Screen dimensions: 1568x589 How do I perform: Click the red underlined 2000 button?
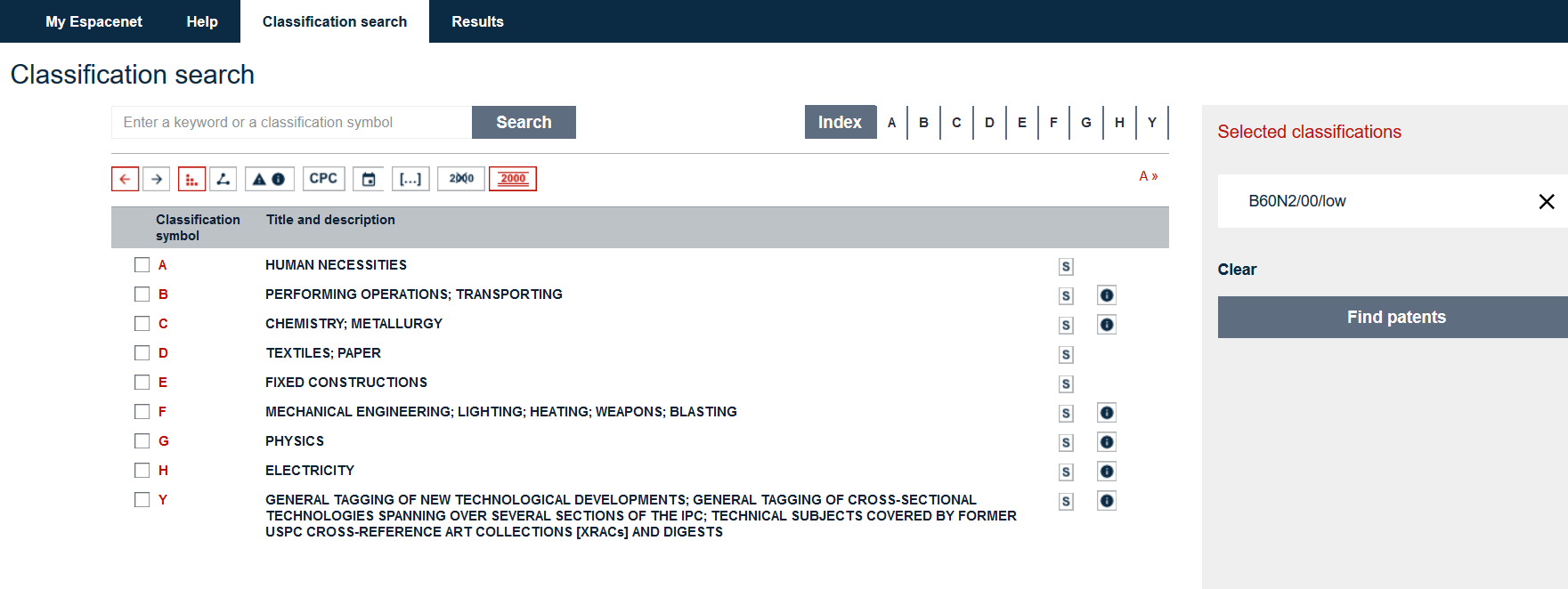[513, 179]
